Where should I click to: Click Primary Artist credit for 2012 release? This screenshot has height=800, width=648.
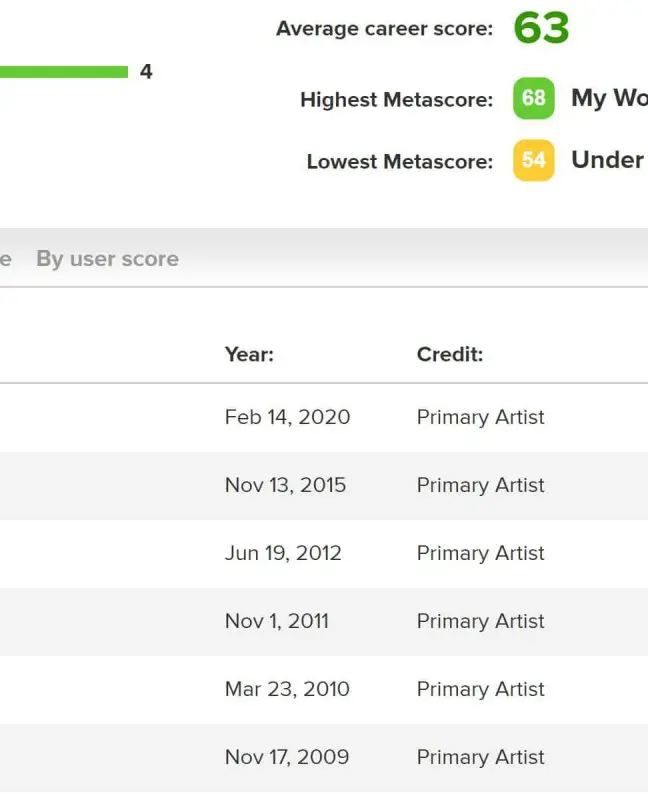[x=480, y=553]
